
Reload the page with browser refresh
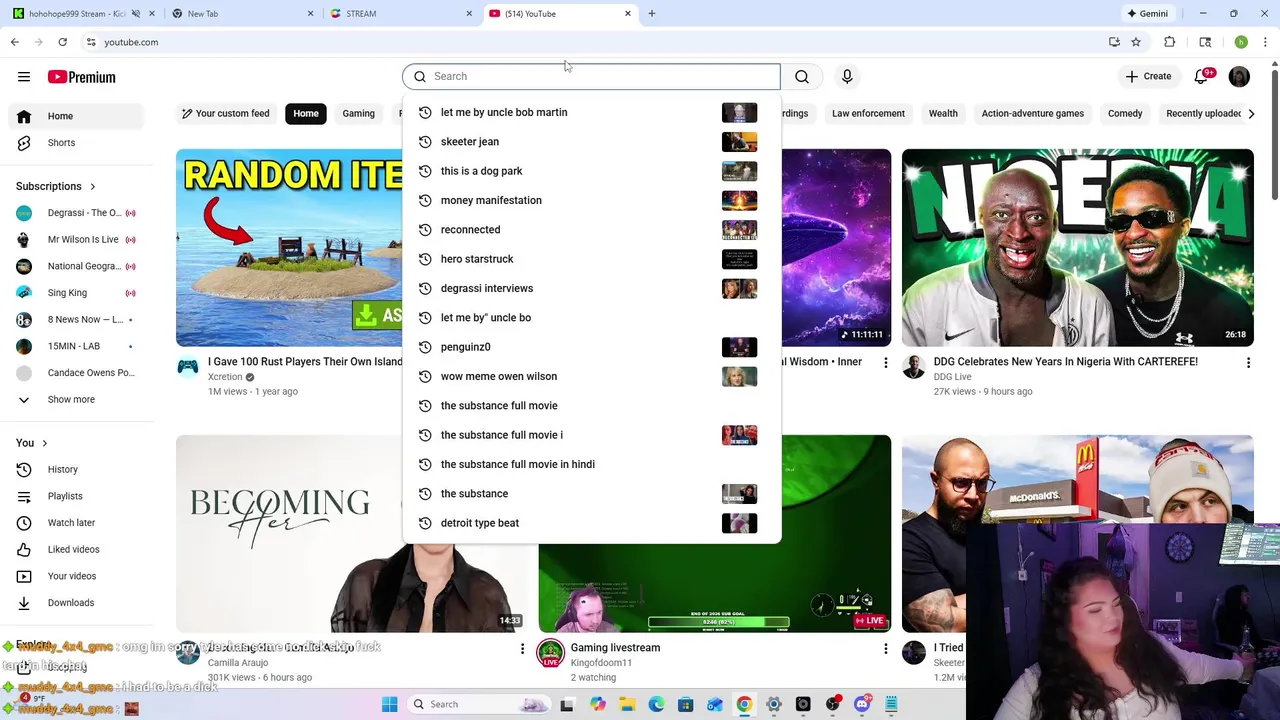(x=62, y=42)
